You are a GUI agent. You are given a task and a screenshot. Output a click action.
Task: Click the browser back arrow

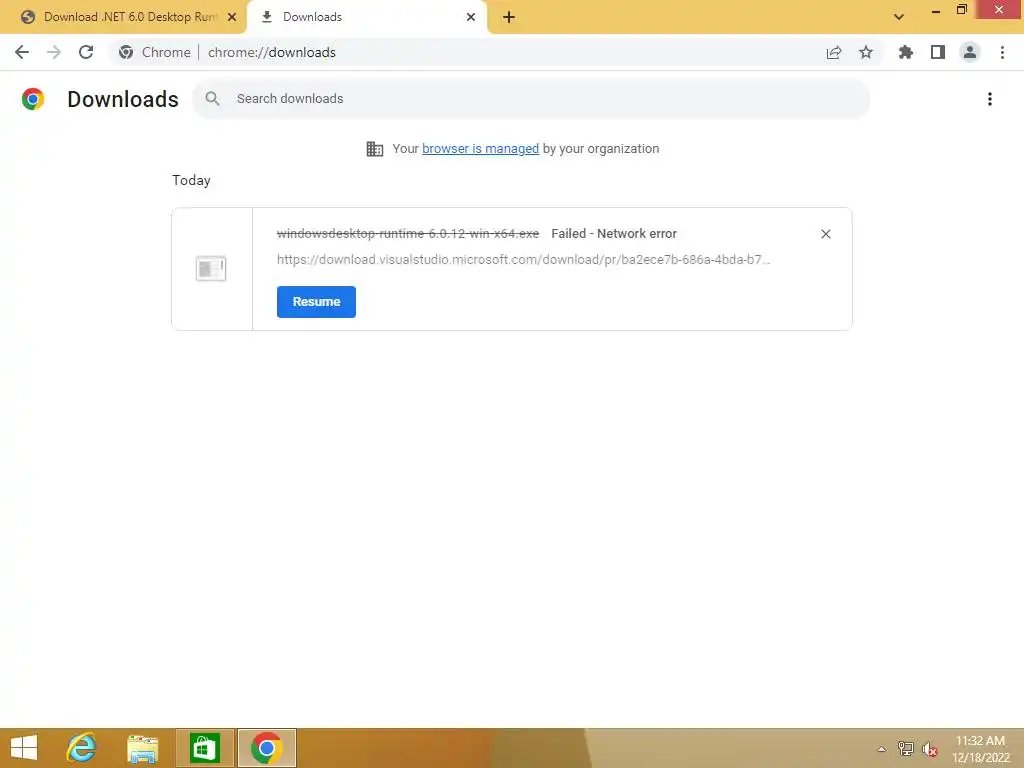(x=22, y=52)
